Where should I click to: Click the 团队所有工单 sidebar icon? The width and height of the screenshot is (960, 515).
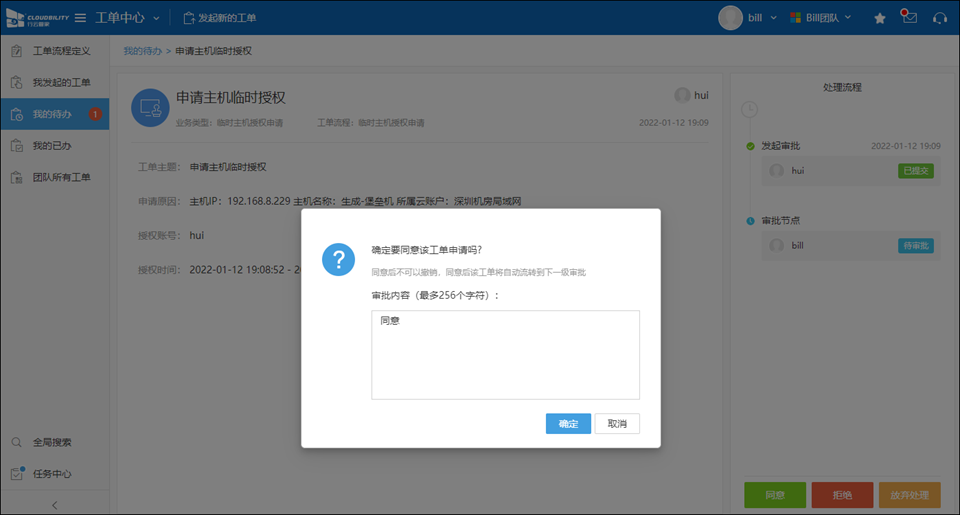click(x=17, y=178)
